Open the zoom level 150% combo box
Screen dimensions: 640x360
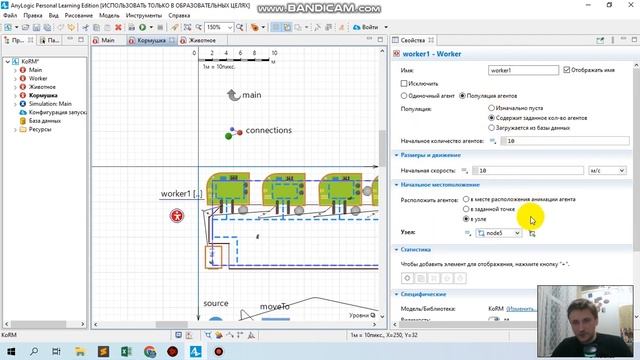220,27
